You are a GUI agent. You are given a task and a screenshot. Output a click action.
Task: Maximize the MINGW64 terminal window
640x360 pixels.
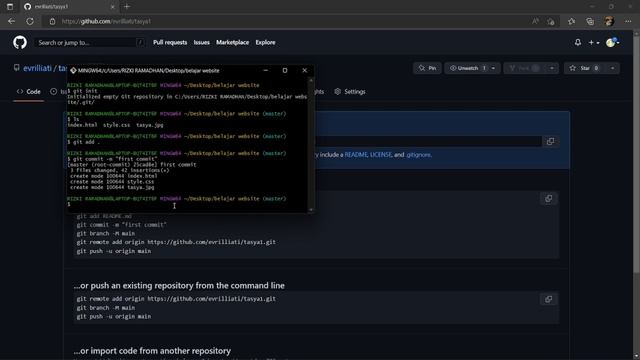pos(285,70)
